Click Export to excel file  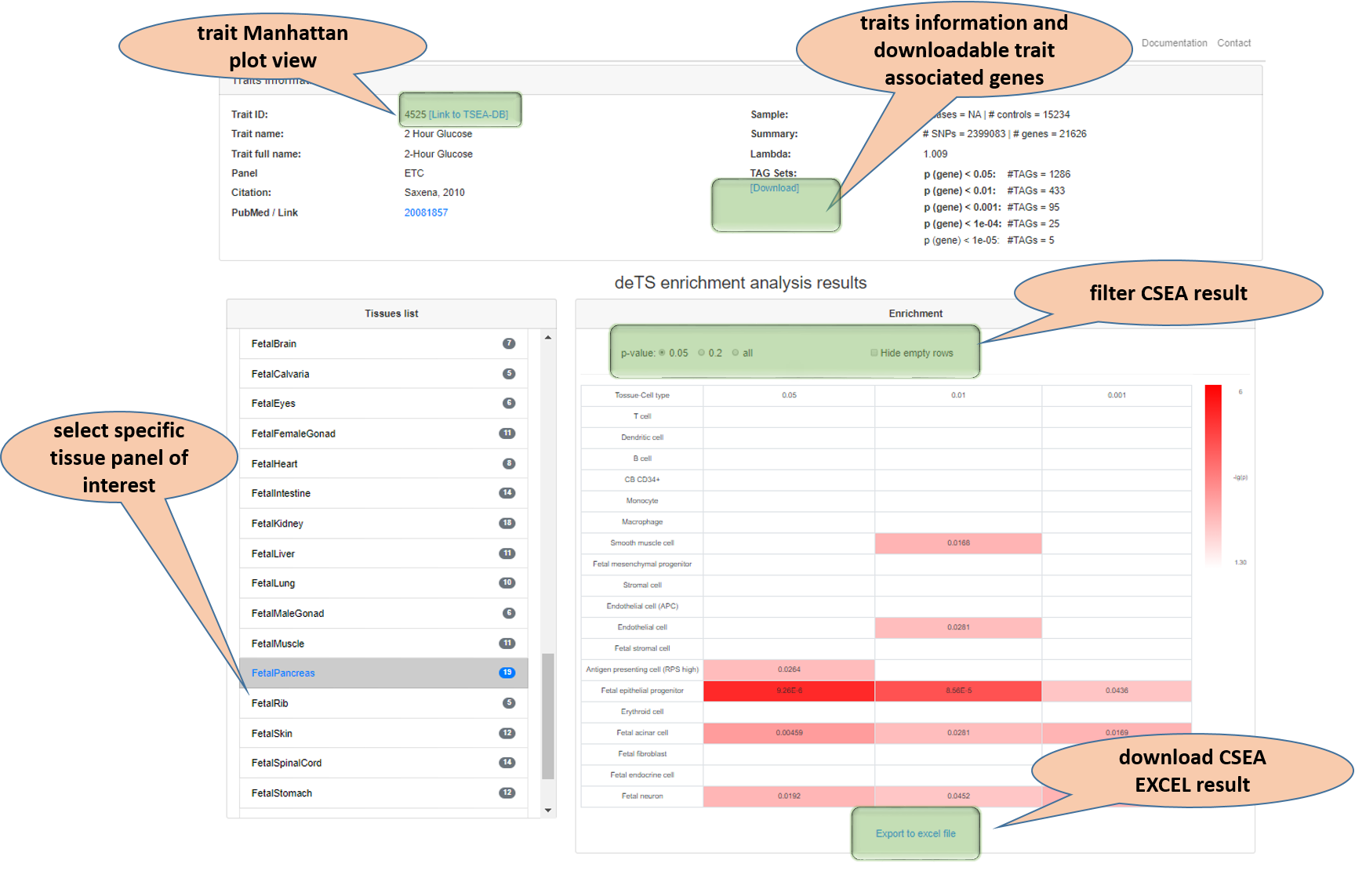[915, 833]
